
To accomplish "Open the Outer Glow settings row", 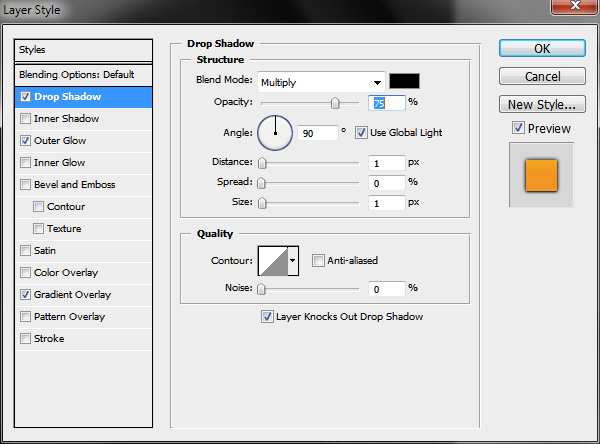I will tap(83, 140).
